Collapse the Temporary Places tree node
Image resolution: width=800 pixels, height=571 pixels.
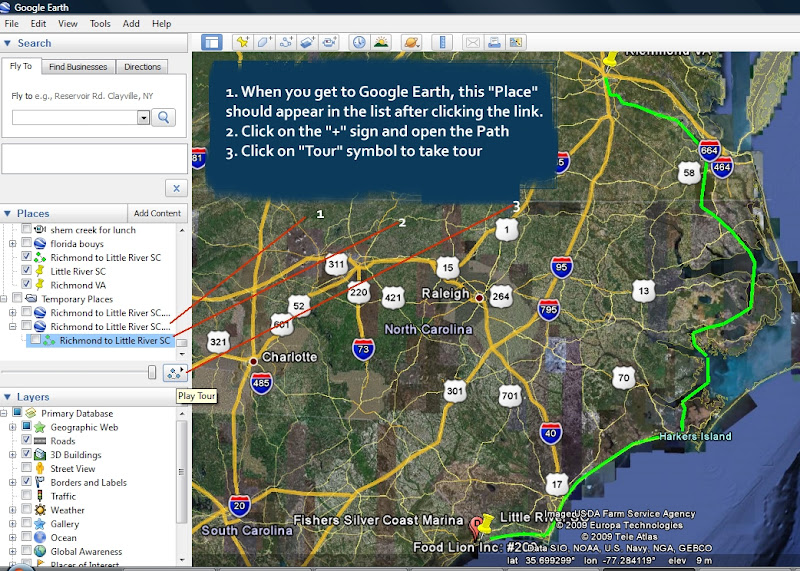point(3,299)
